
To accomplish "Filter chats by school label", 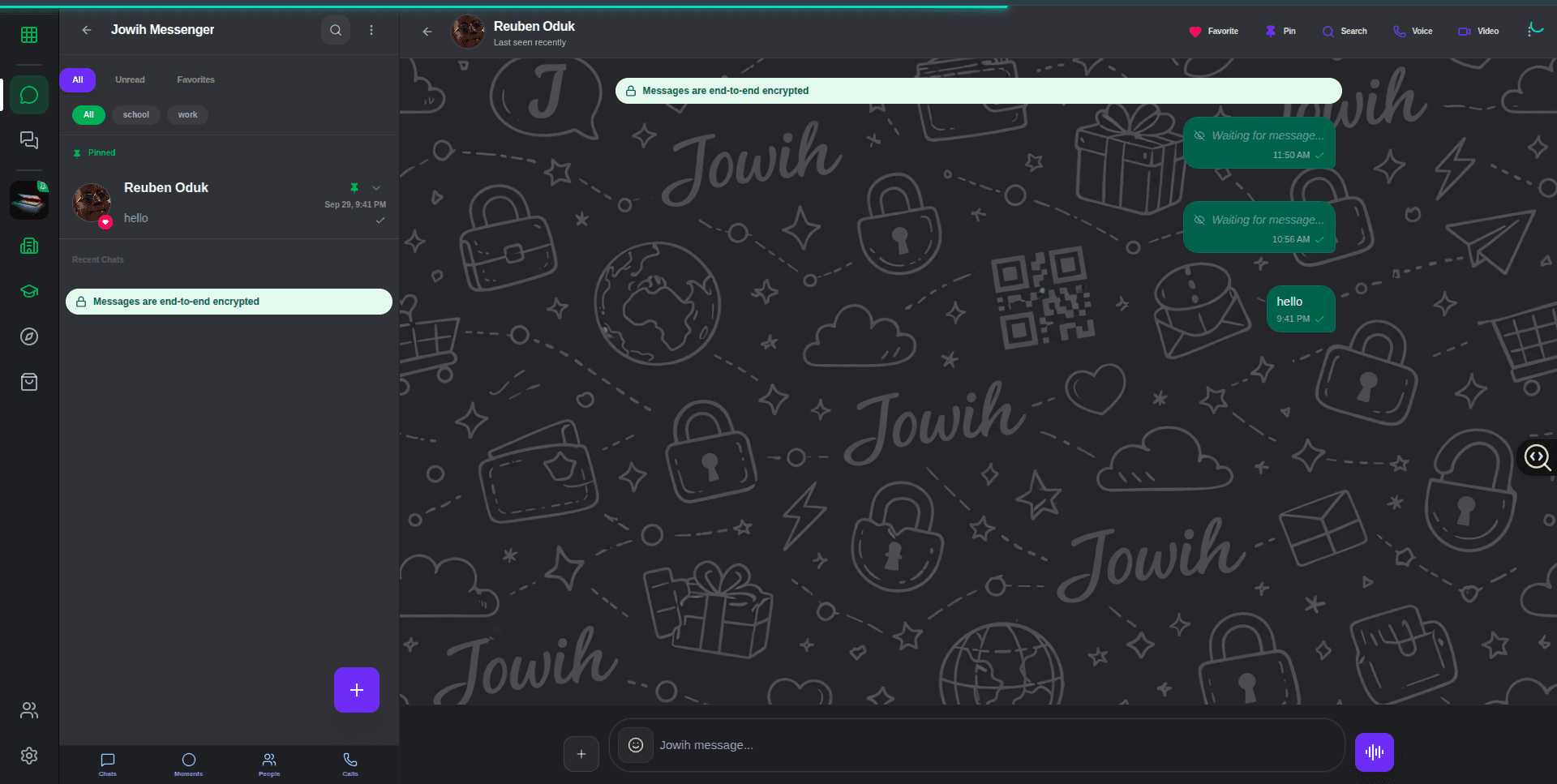I will point(136,114).
